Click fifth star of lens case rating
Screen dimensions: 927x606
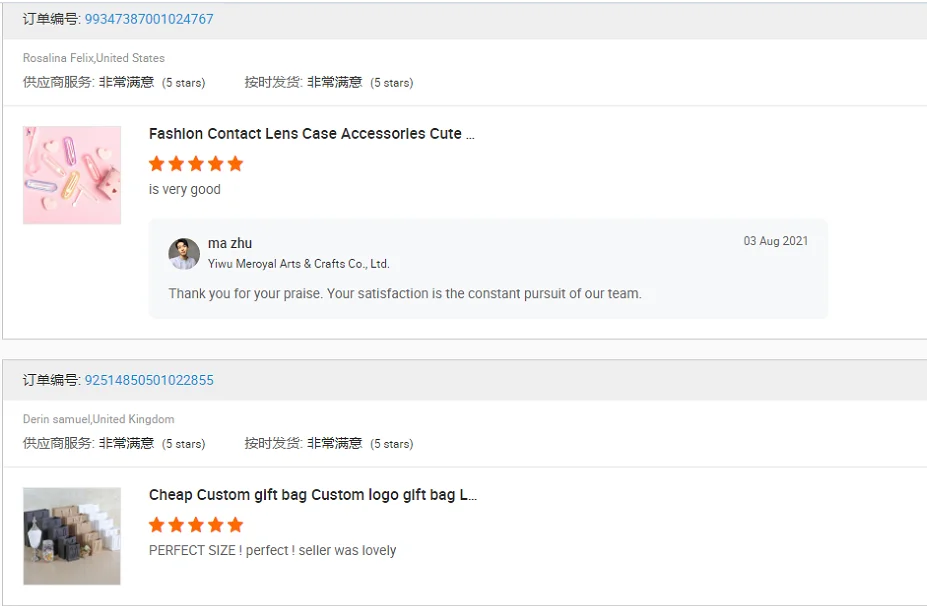click(235, 164)
